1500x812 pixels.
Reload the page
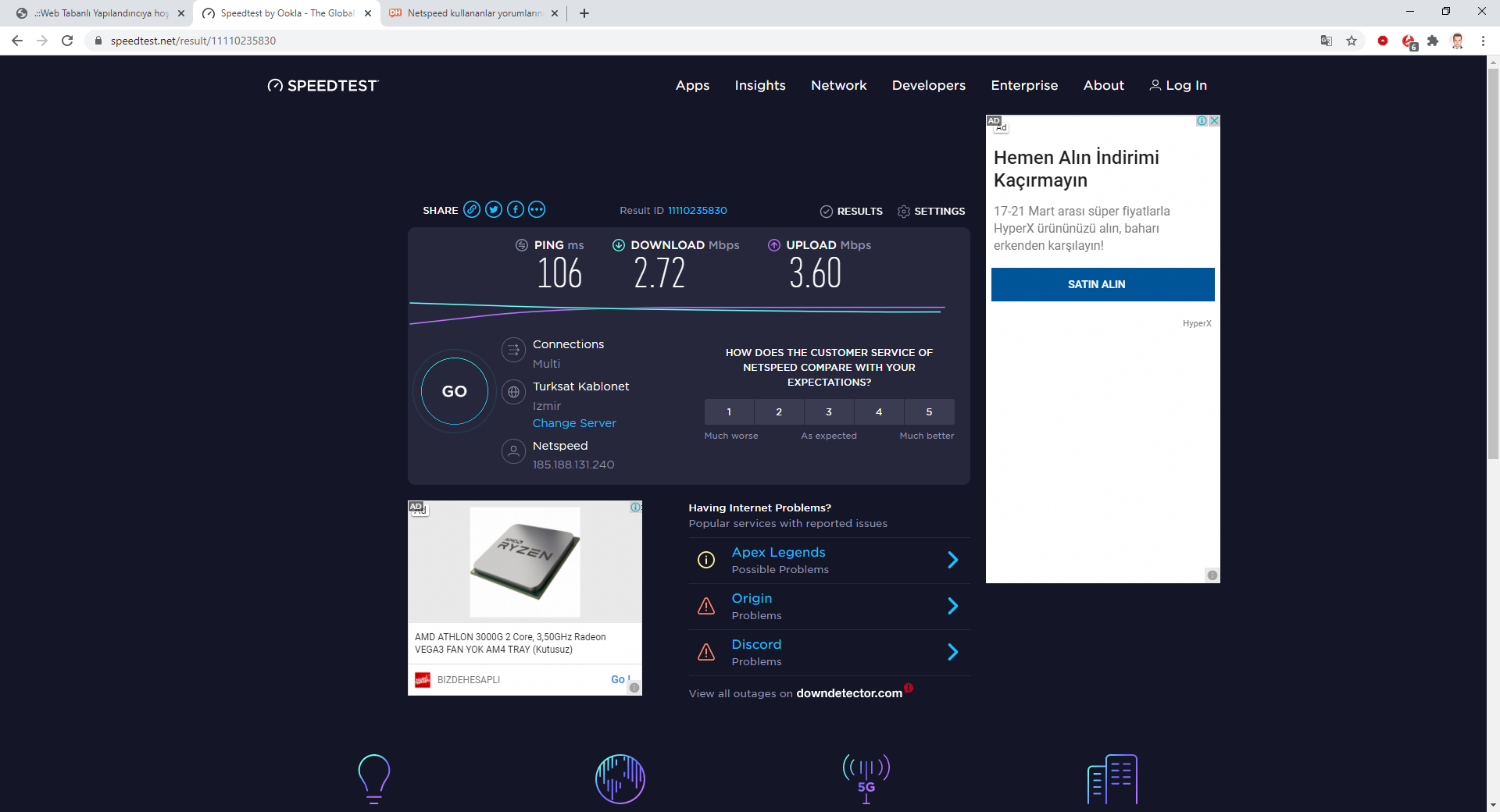click(x=67, y=41)
